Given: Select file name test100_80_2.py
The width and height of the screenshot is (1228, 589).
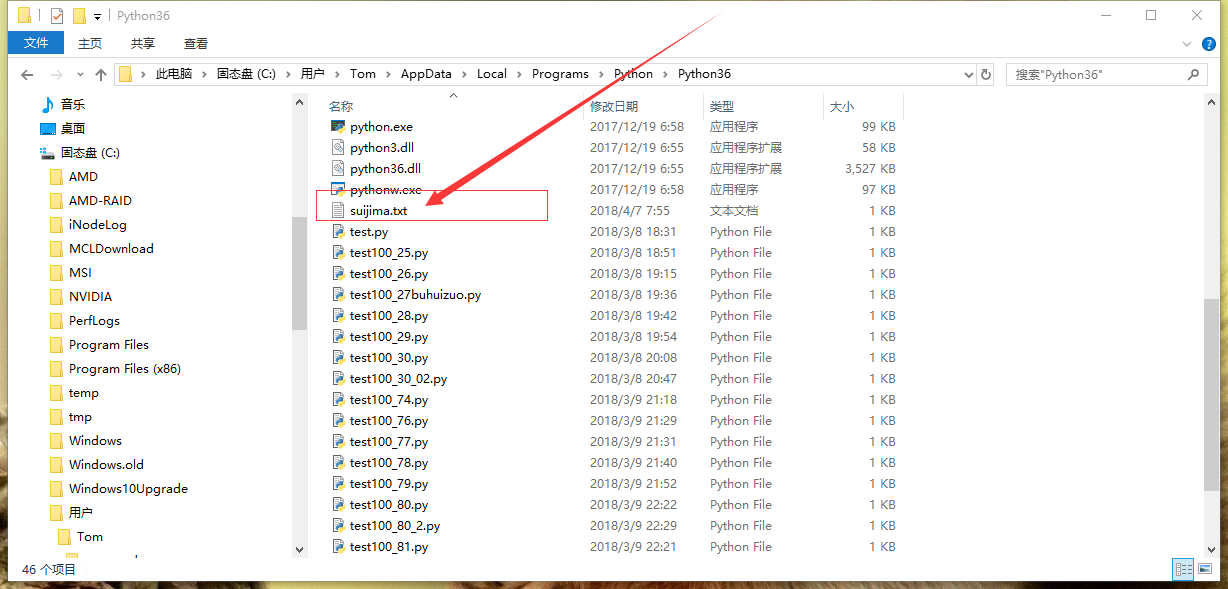Looking at the screenshot, I should point(395,526).
